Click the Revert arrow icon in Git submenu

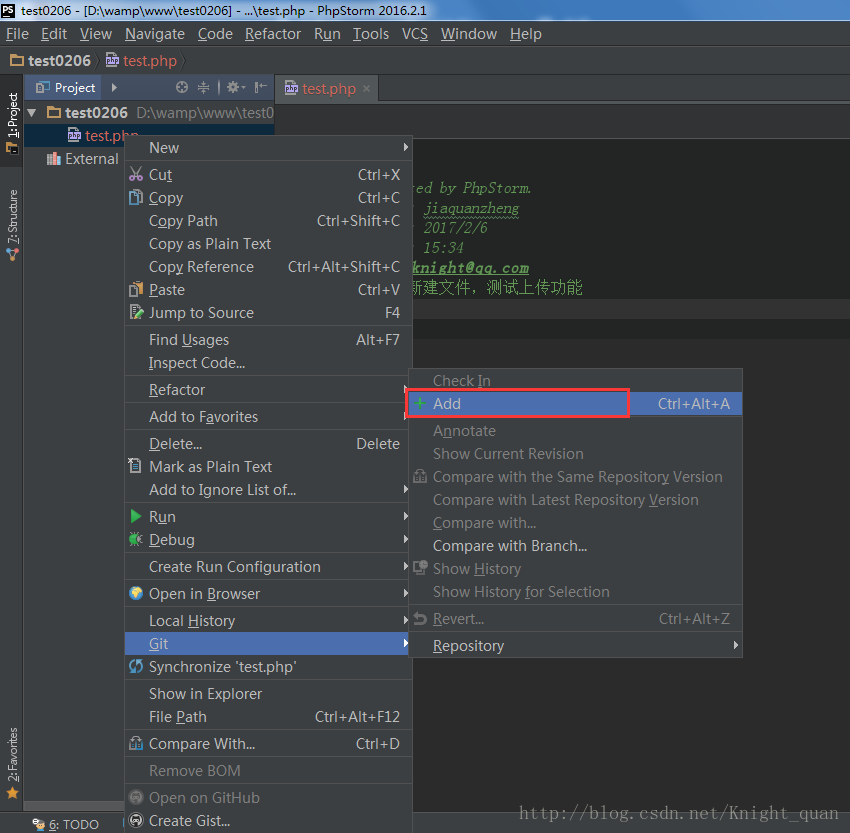point(420,618)
